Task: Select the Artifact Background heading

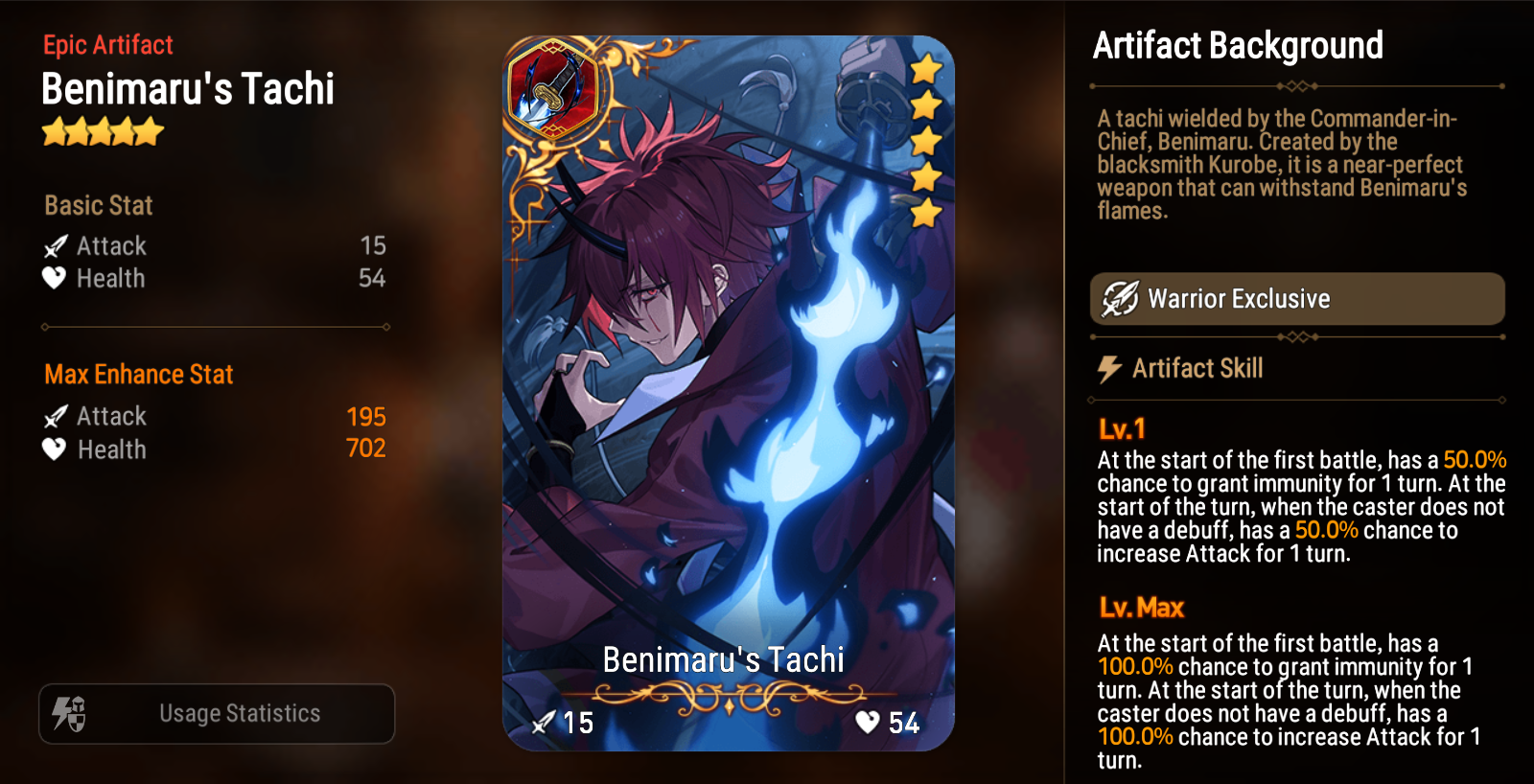Action: [x=1238, y=45]
